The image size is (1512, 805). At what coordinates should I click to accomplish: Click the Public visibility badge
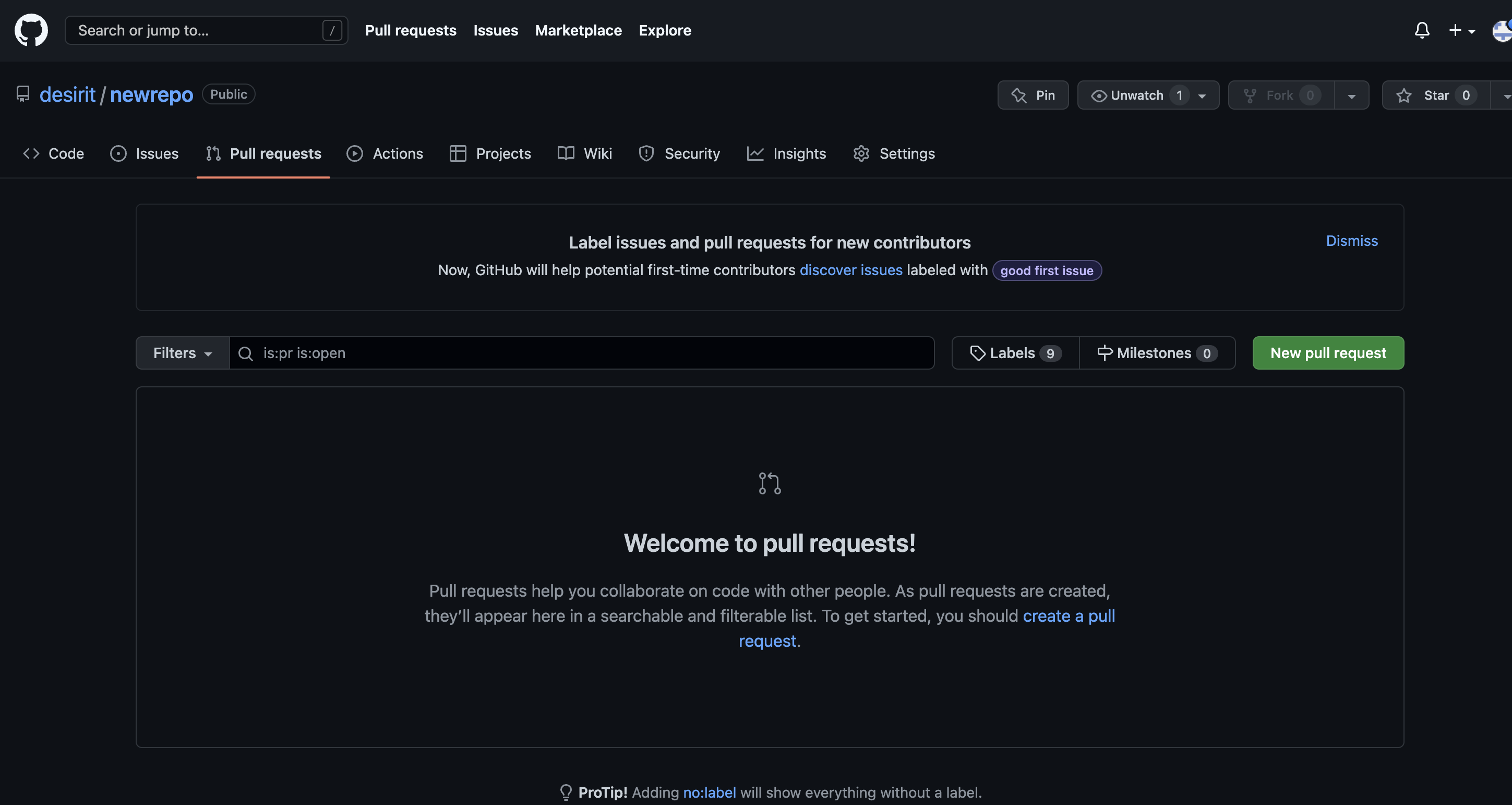[229, 94]
